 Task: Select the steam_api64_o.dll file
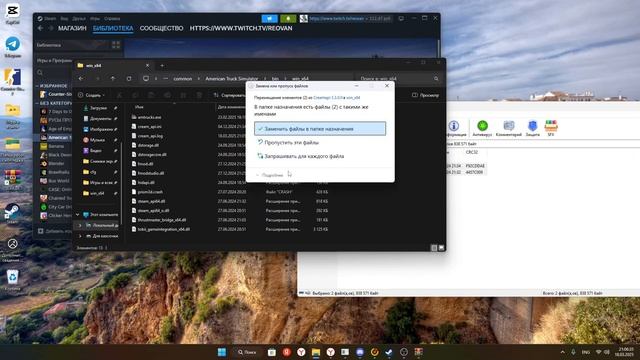coord(153,211)
